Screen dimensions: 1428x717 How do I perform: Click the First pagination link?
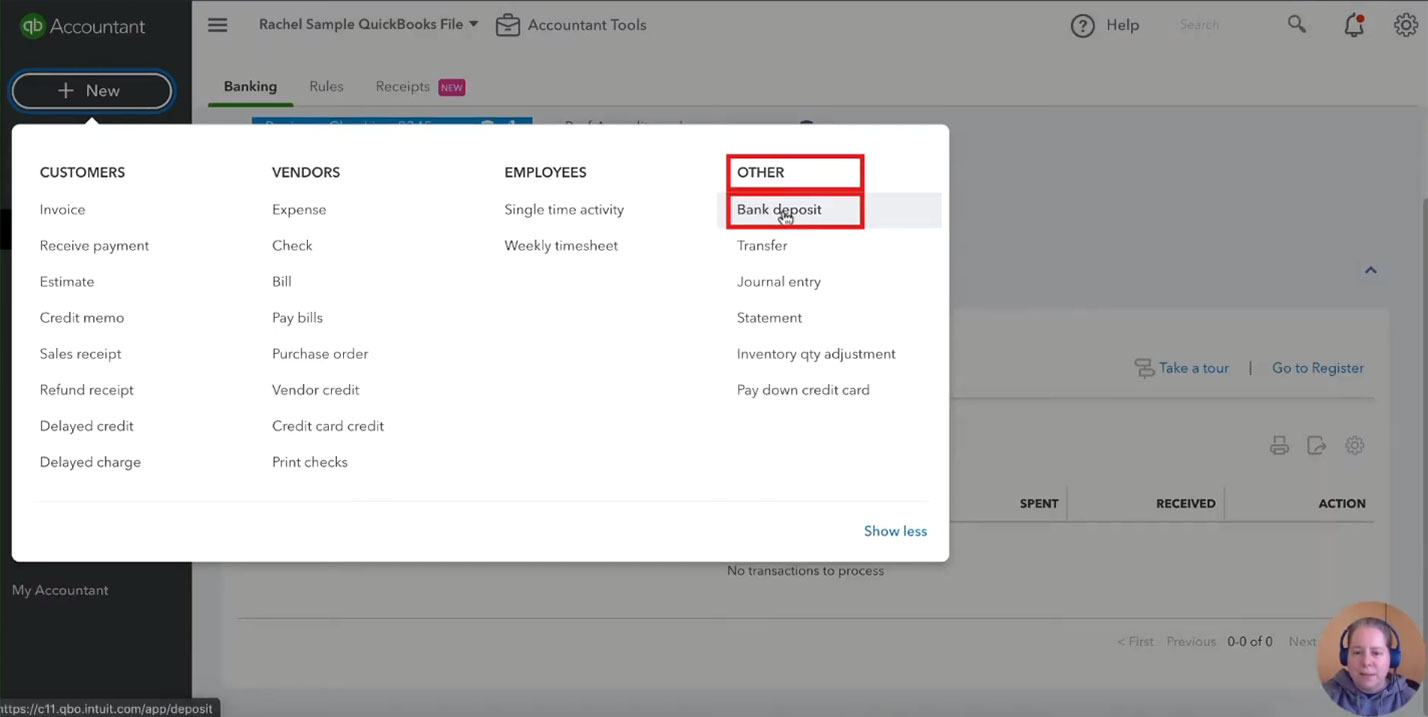pyautogui.click(x=1135, y=642)
